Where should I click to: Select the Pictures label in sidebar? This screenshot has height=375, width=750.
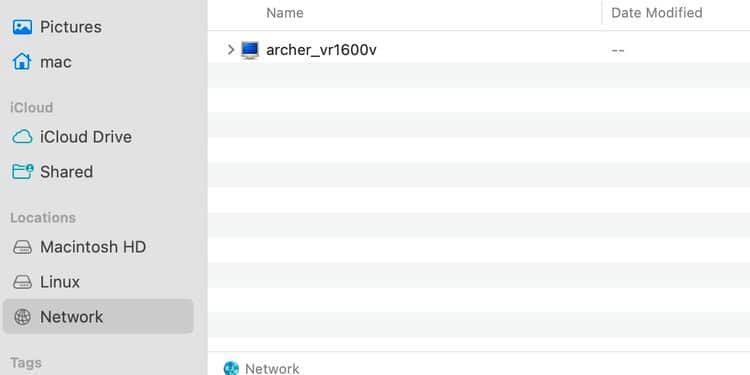(x=71, y=27)
